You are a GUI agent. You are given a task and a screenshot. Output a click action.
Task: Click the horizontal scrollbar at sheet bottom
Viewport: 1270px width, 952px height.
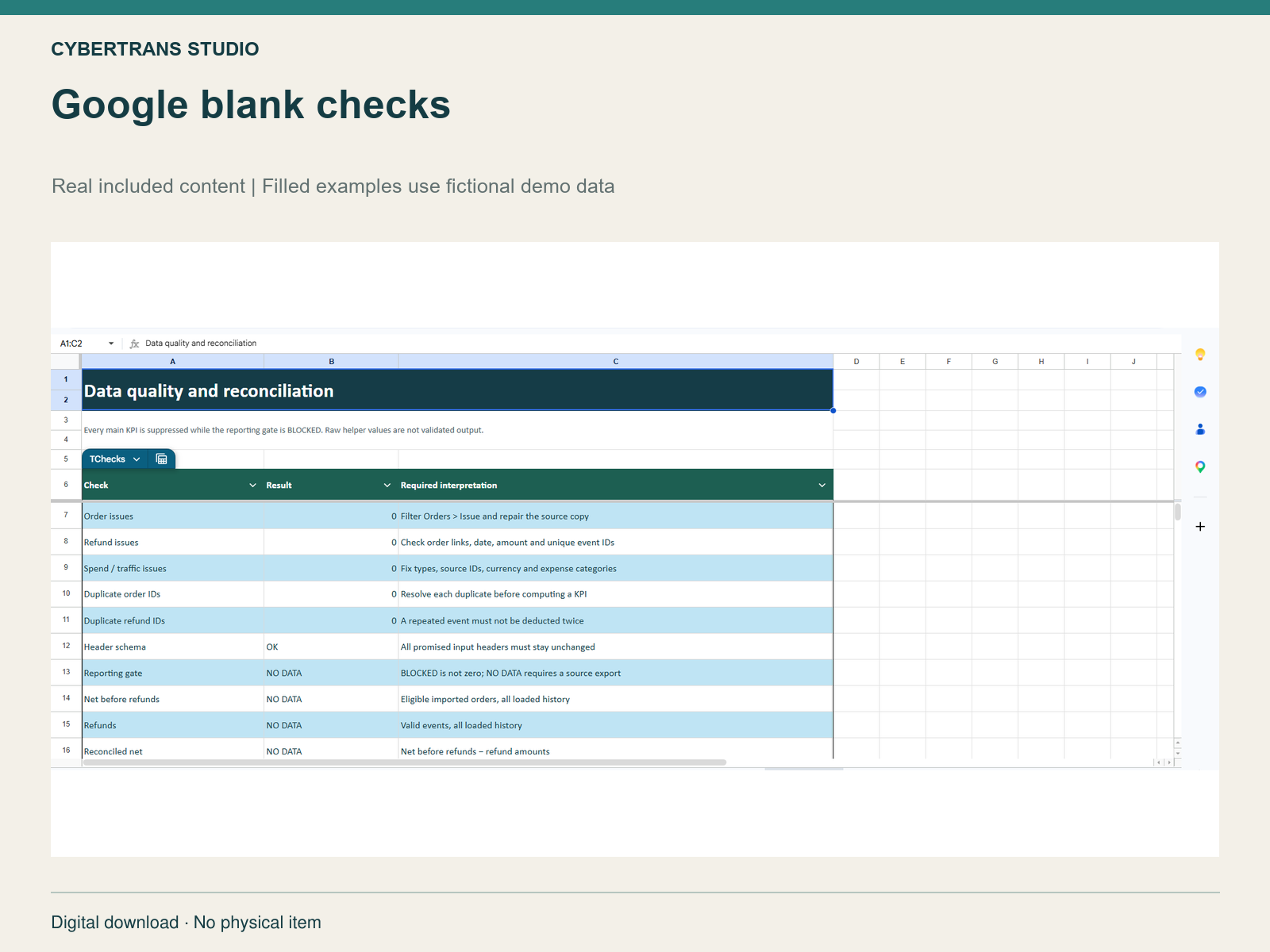coord(405,762)
